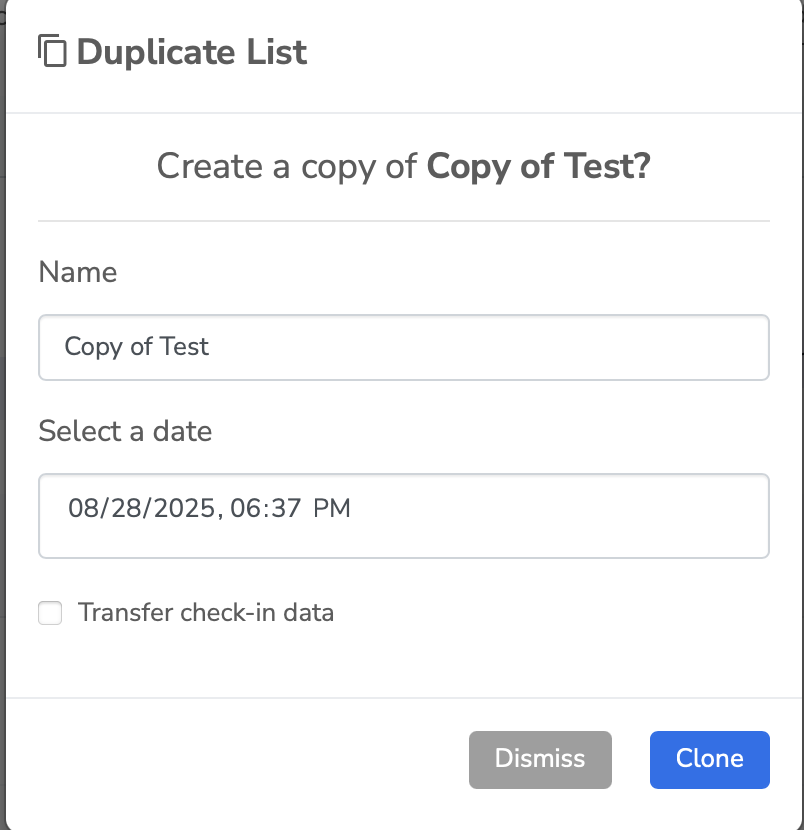Viewport: 804px width, 830px height.
Task: Click the Copy of Test text in Name box
Action: click(x=137, y=347)
